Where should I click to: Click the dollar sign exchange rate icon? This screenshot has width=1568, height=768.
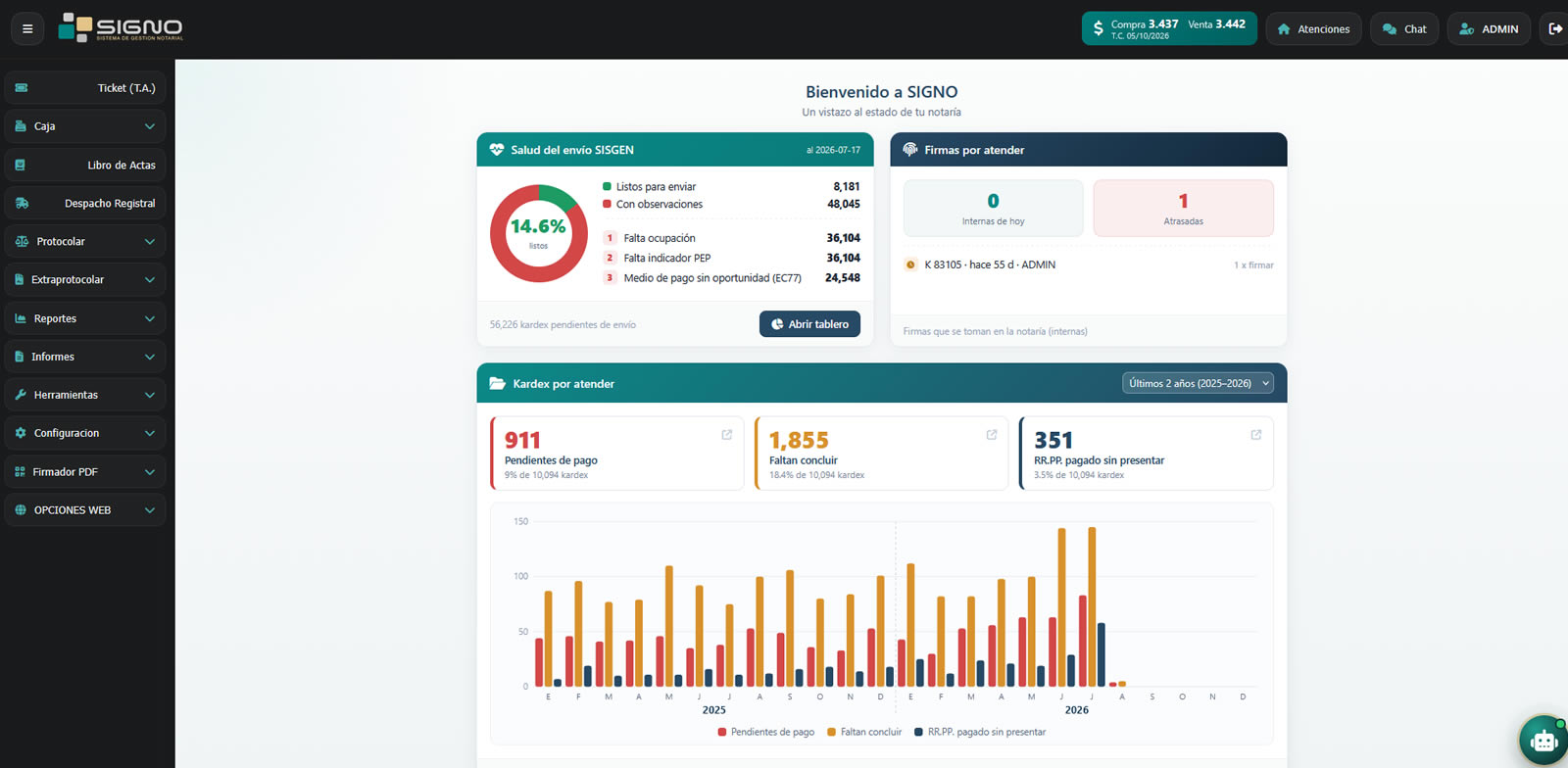pos(1098,29)
